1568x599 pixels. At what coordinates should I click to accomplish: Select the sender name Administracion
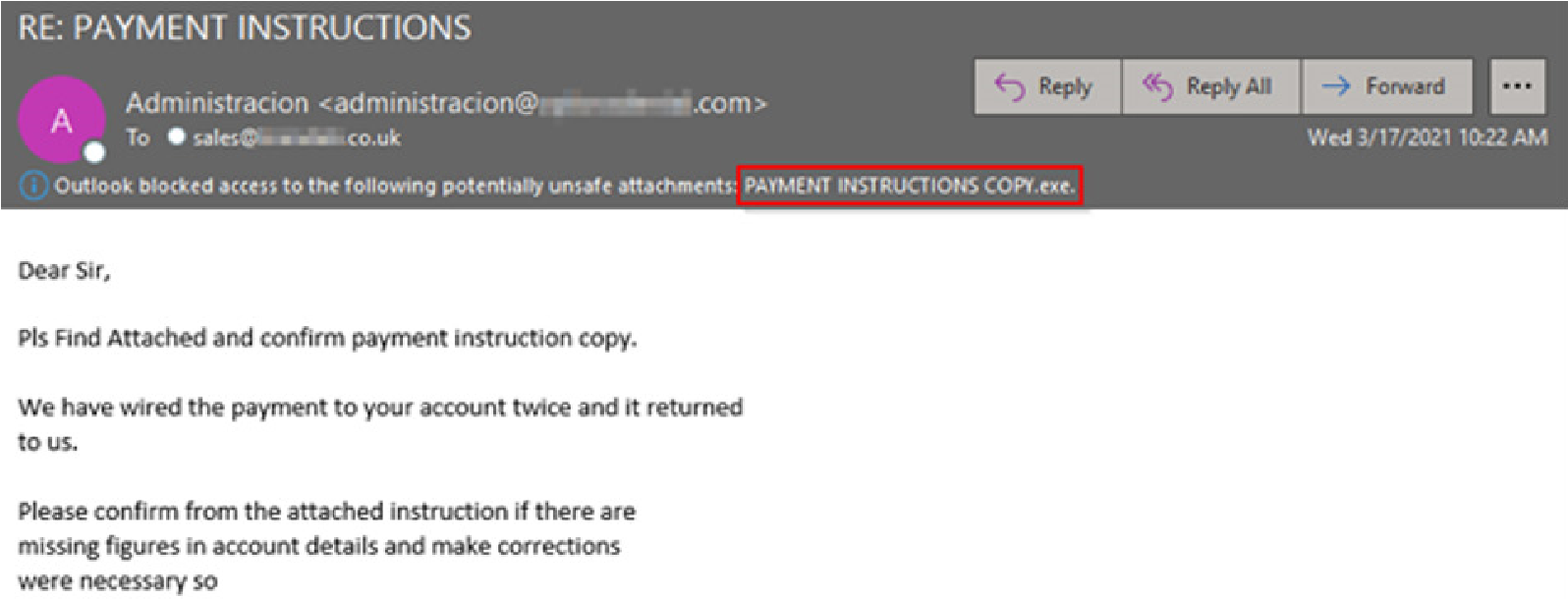click(217, 102)
